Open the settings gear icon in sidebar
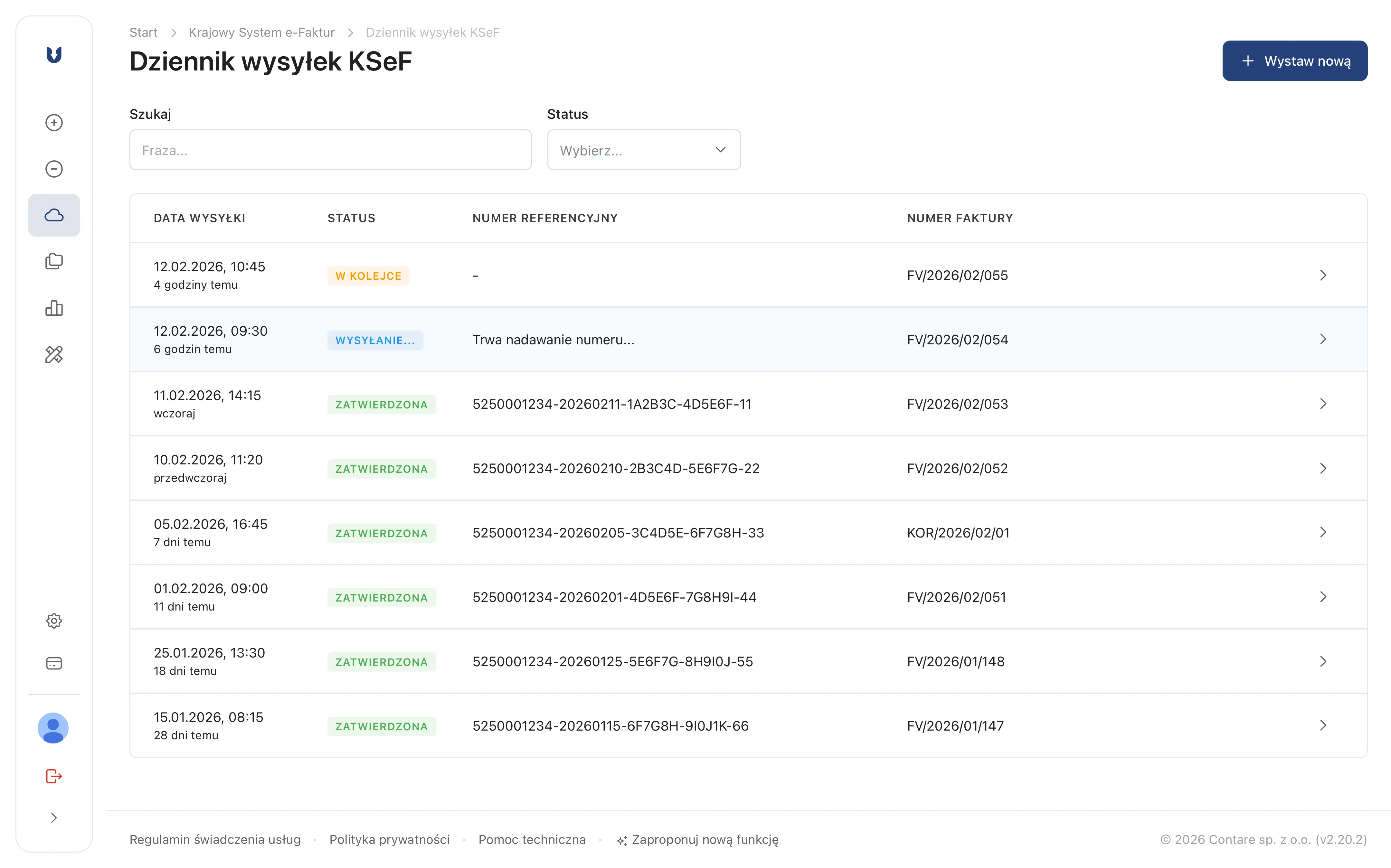 click(54, 621)
